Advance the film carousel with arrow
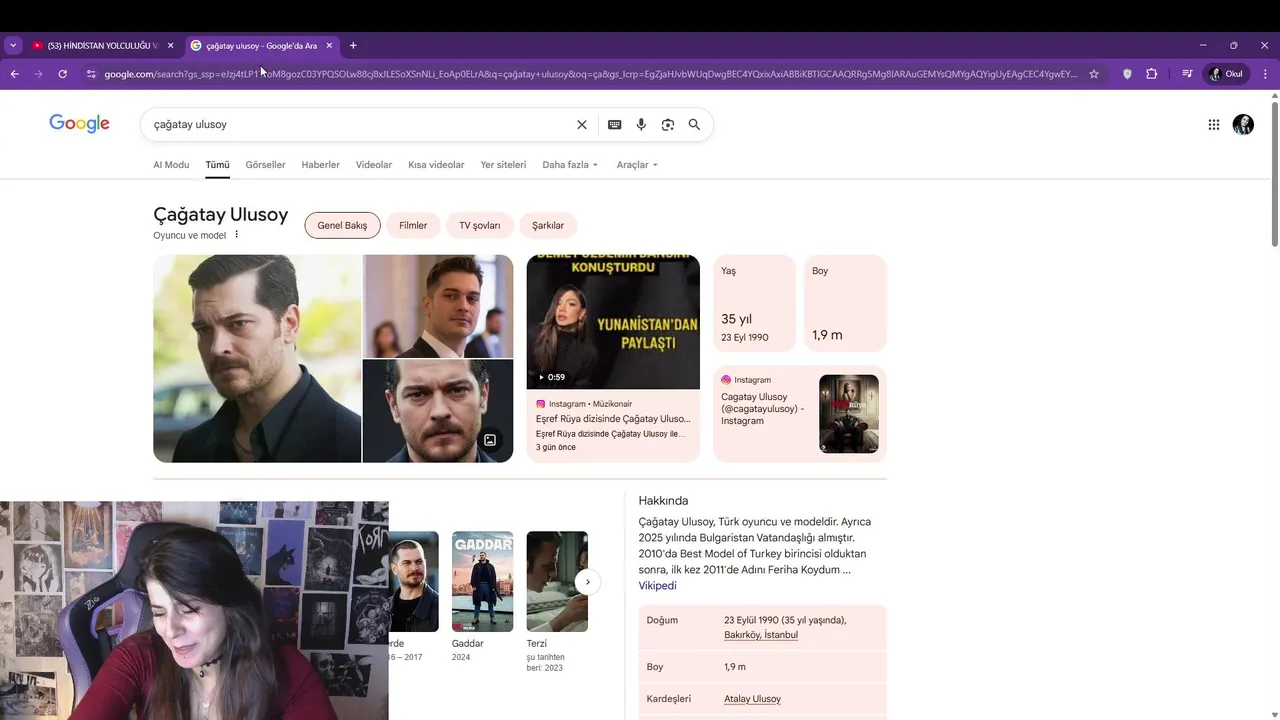 coord(588,582)
